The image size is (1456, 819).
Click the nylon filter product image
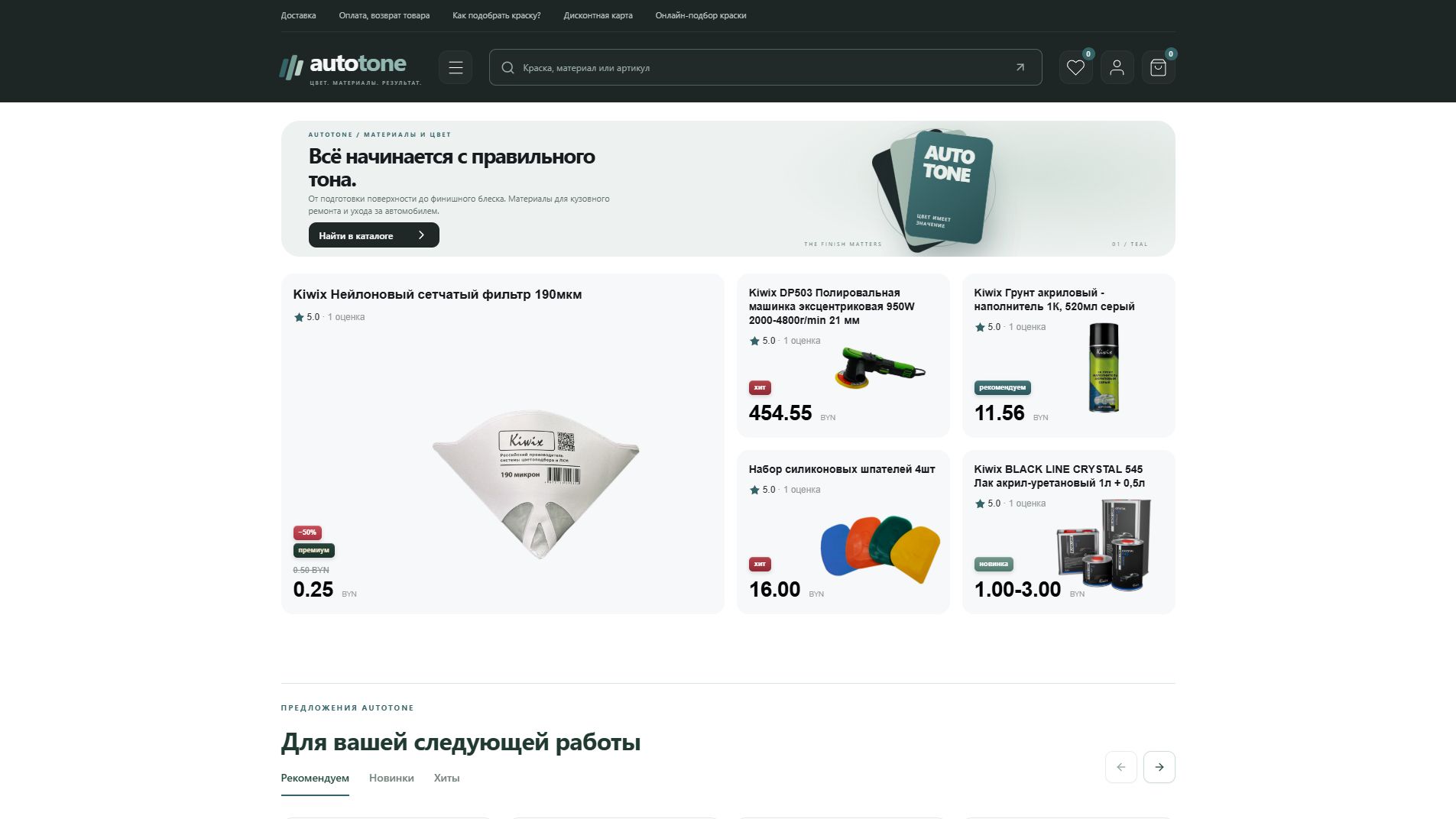click(x=536, y=484)
